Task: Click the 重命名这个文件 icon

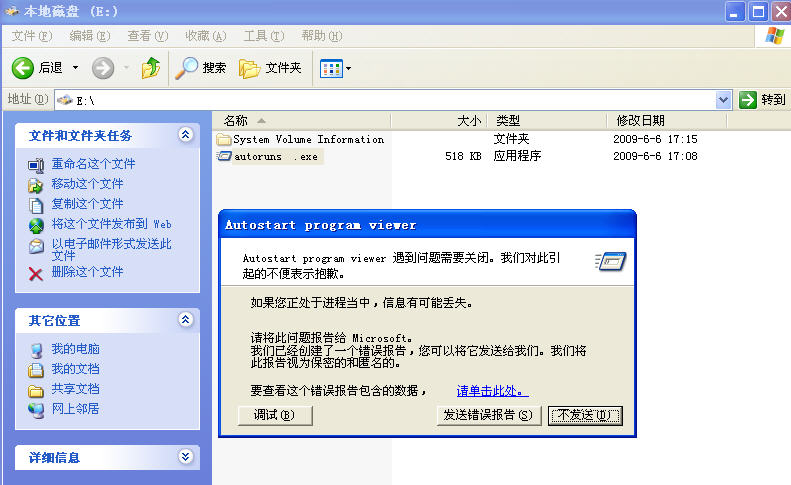Action: point(36,165)
